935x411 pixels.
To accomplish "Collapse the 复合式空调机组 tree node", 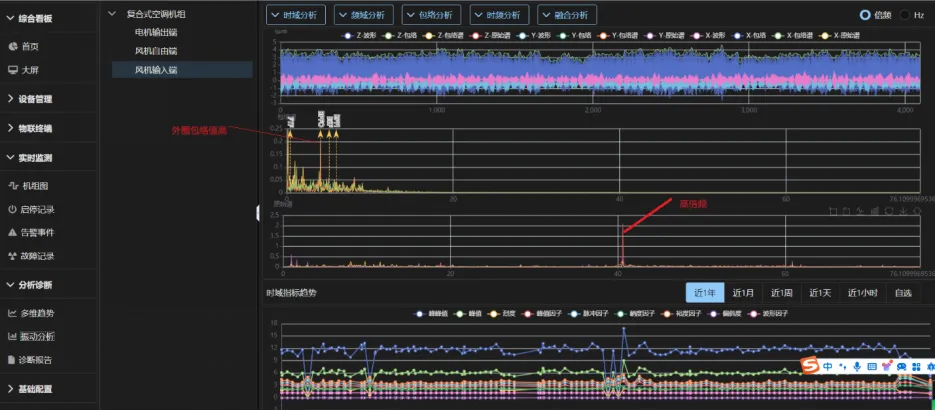I will pos(112,13).
